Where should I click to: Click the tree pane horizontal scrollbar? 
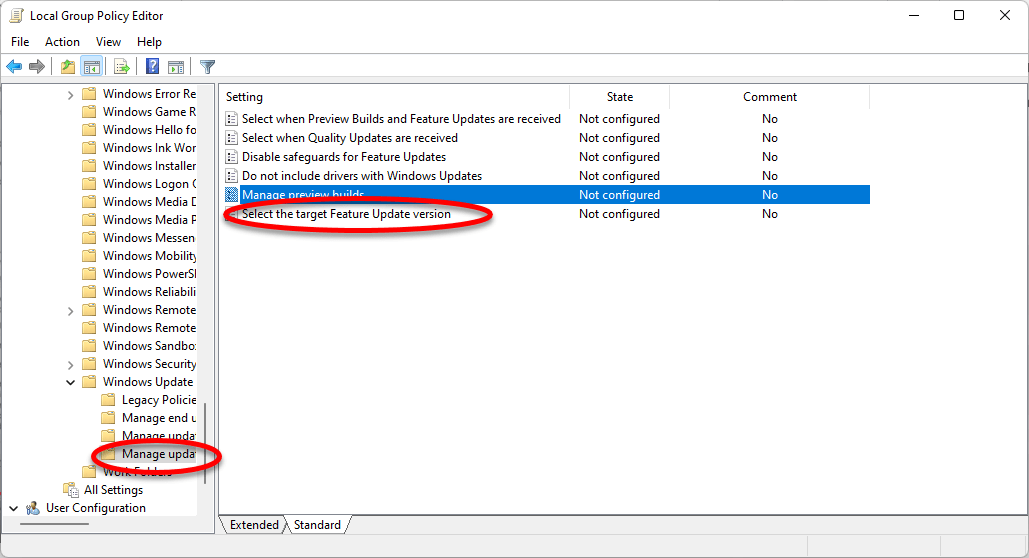[54, 524]
